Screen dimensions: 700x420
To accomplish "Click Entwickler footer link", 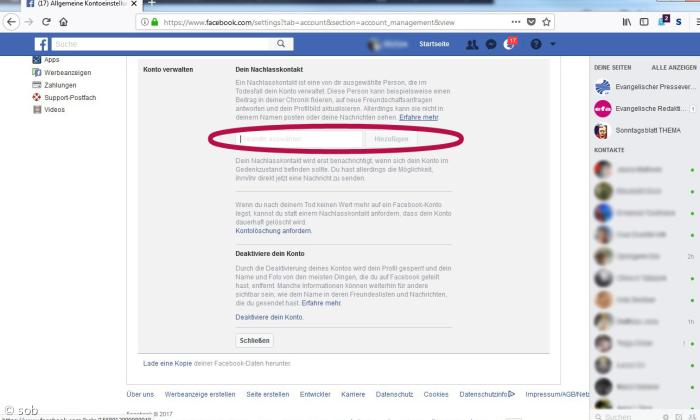I will click(x=315, y=395).
